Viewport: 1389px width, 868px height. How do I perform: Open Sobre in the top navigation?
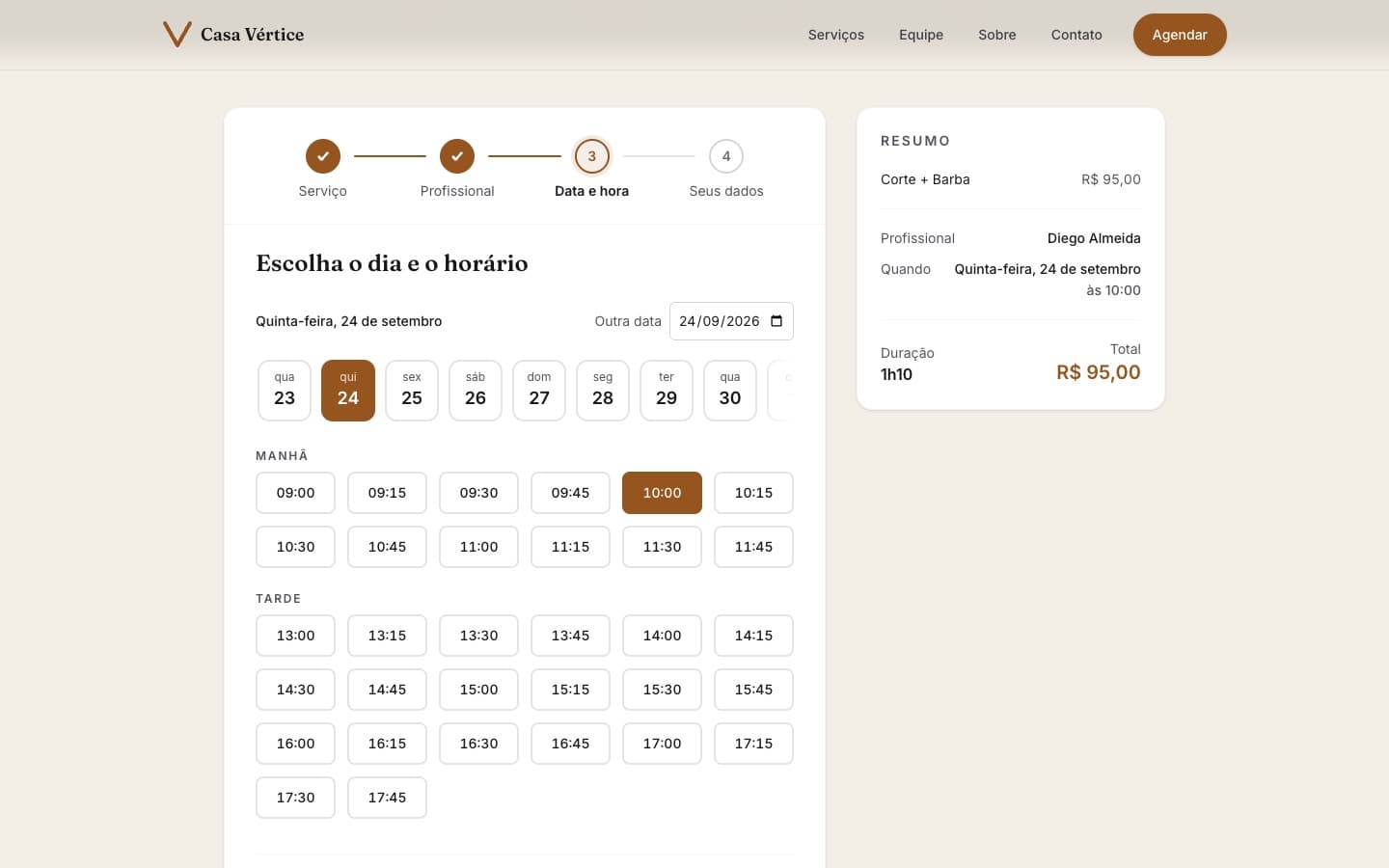coord(997,35)
